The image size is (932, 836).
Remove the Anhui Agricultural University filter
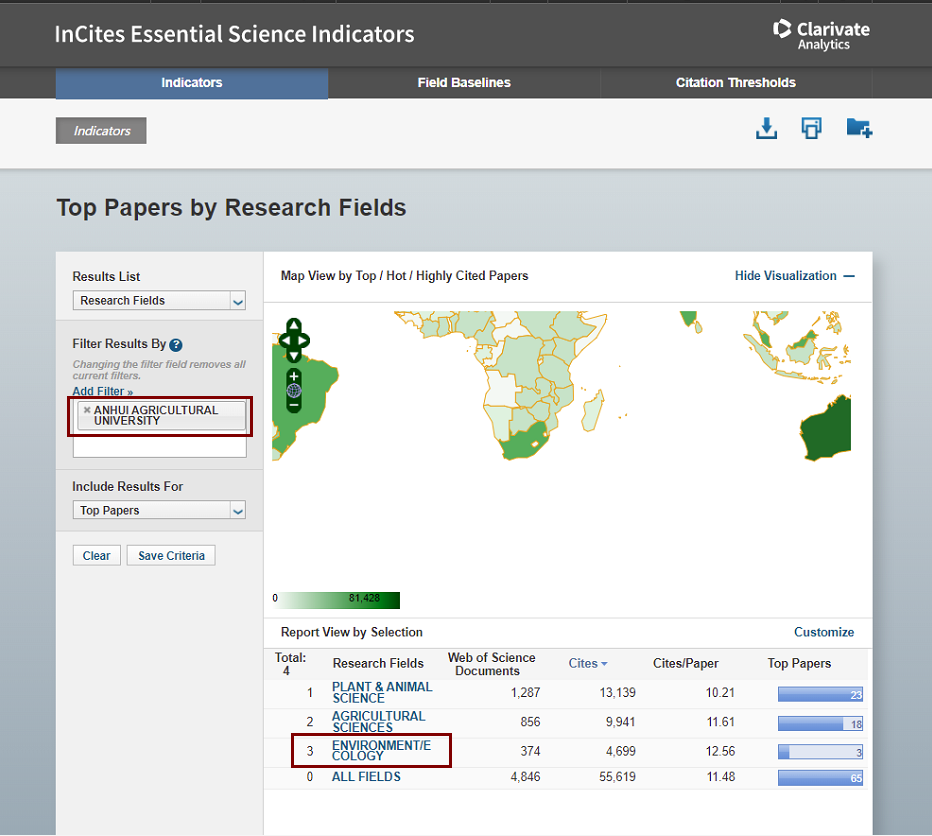[87, 410]
